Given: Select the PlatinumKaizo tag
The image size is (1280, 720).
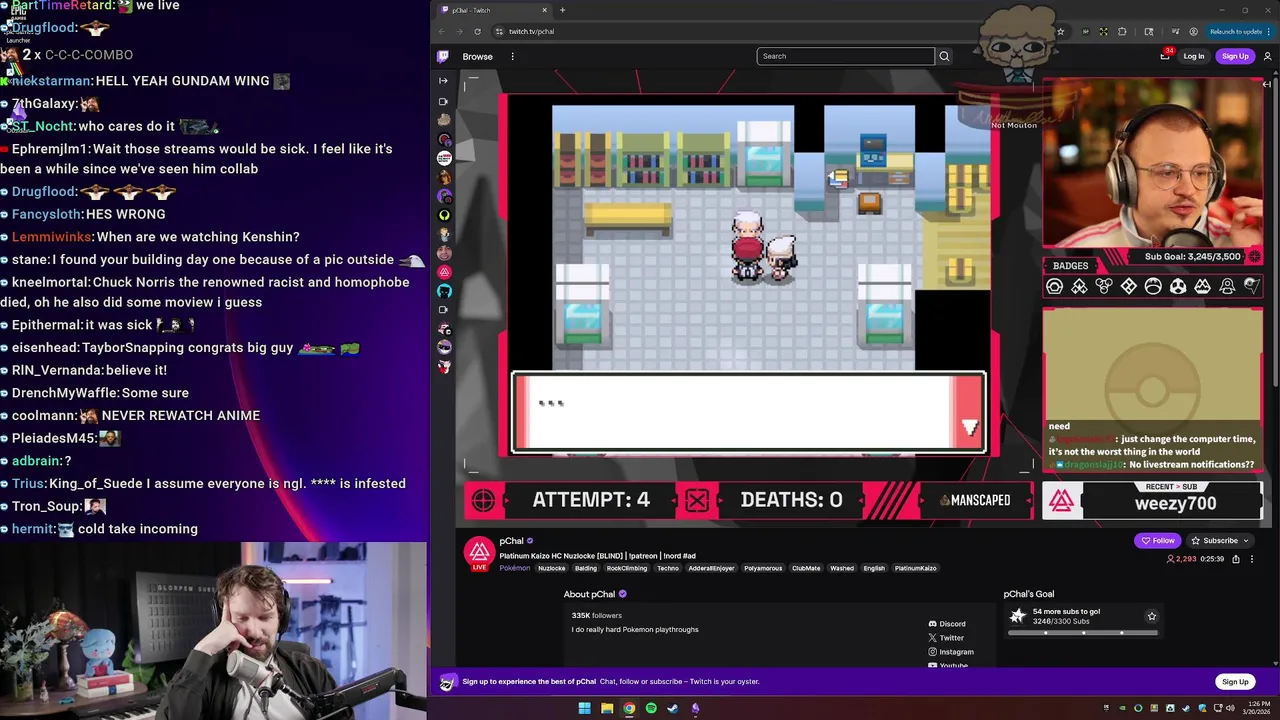Looking at the screenshot, I should [x=915, y=568].
